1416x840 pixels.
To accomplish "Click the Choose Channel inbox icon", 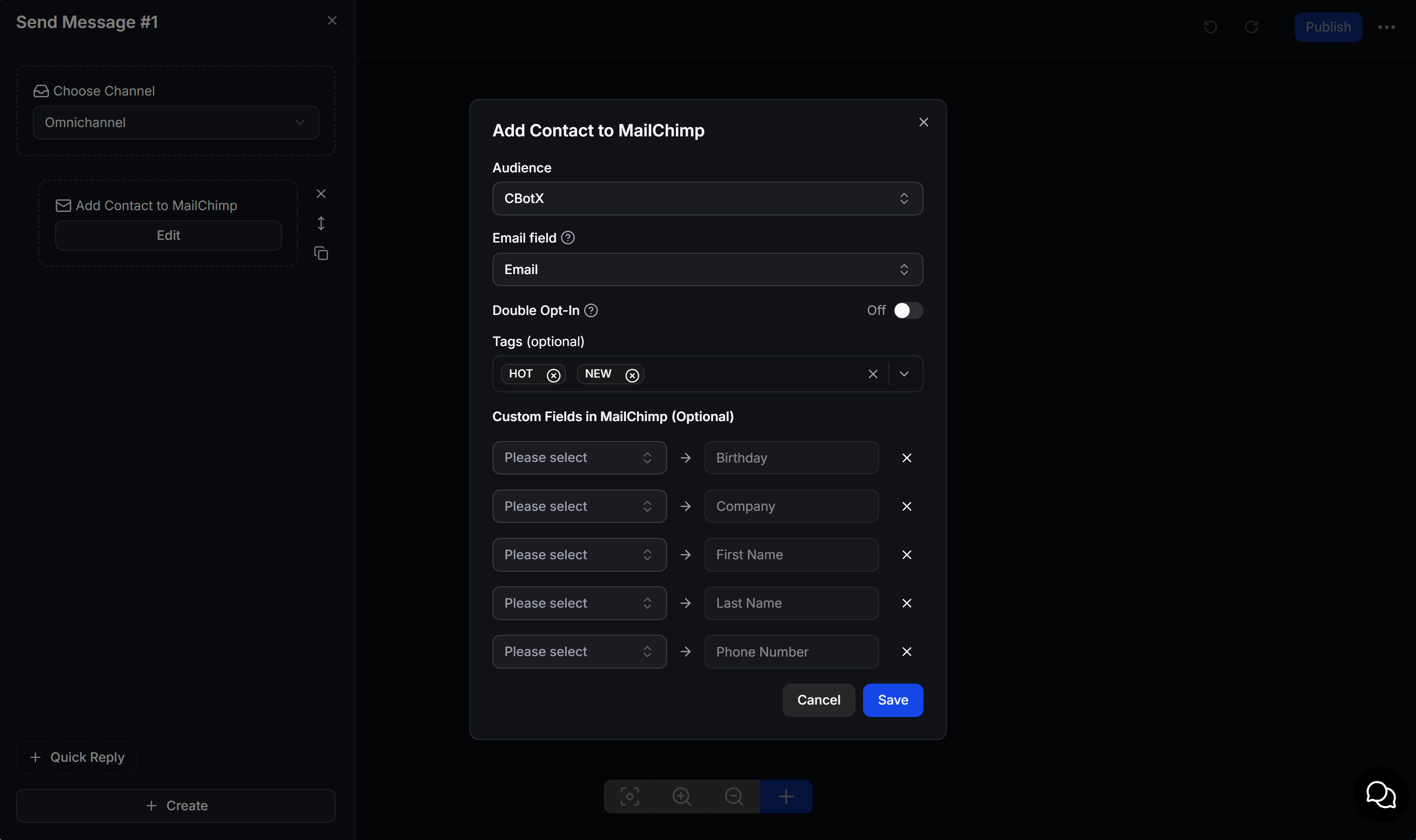I will click(x=41, y=91).
